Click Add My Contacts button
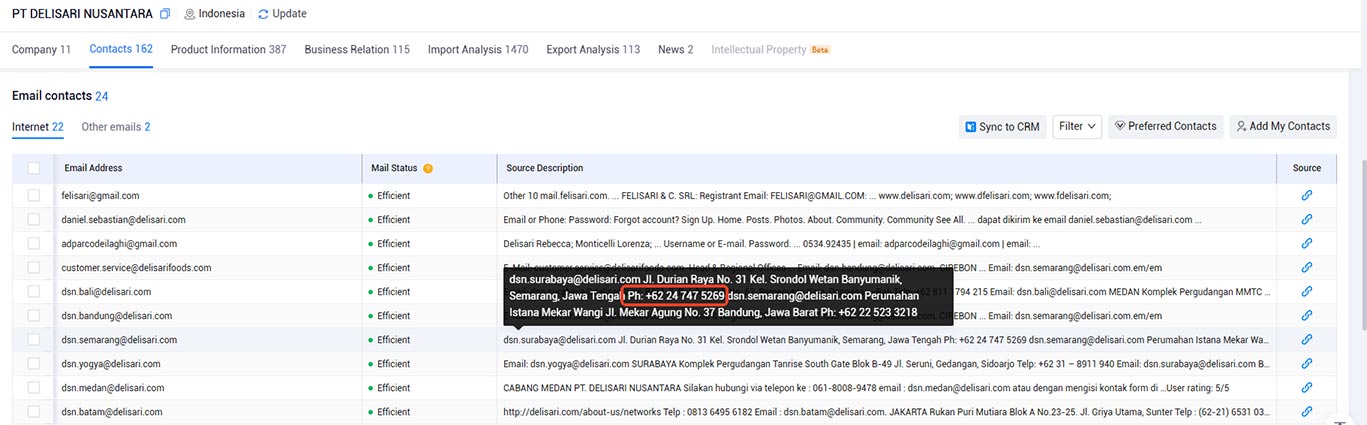1367x425 pixels. click(x=1282, y=126)
